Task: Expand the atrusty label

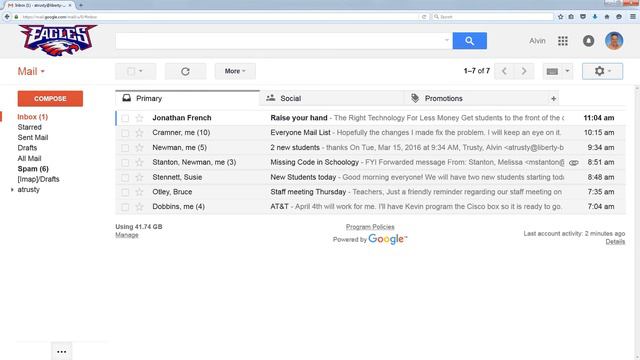Action: tap(12, 190)
